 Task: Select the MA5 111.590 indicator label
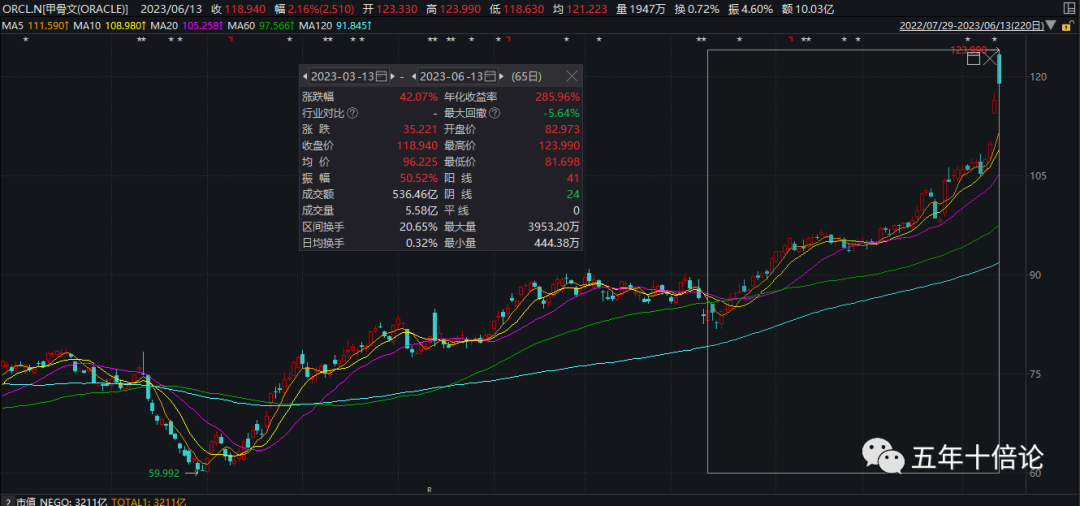[36, 26]
